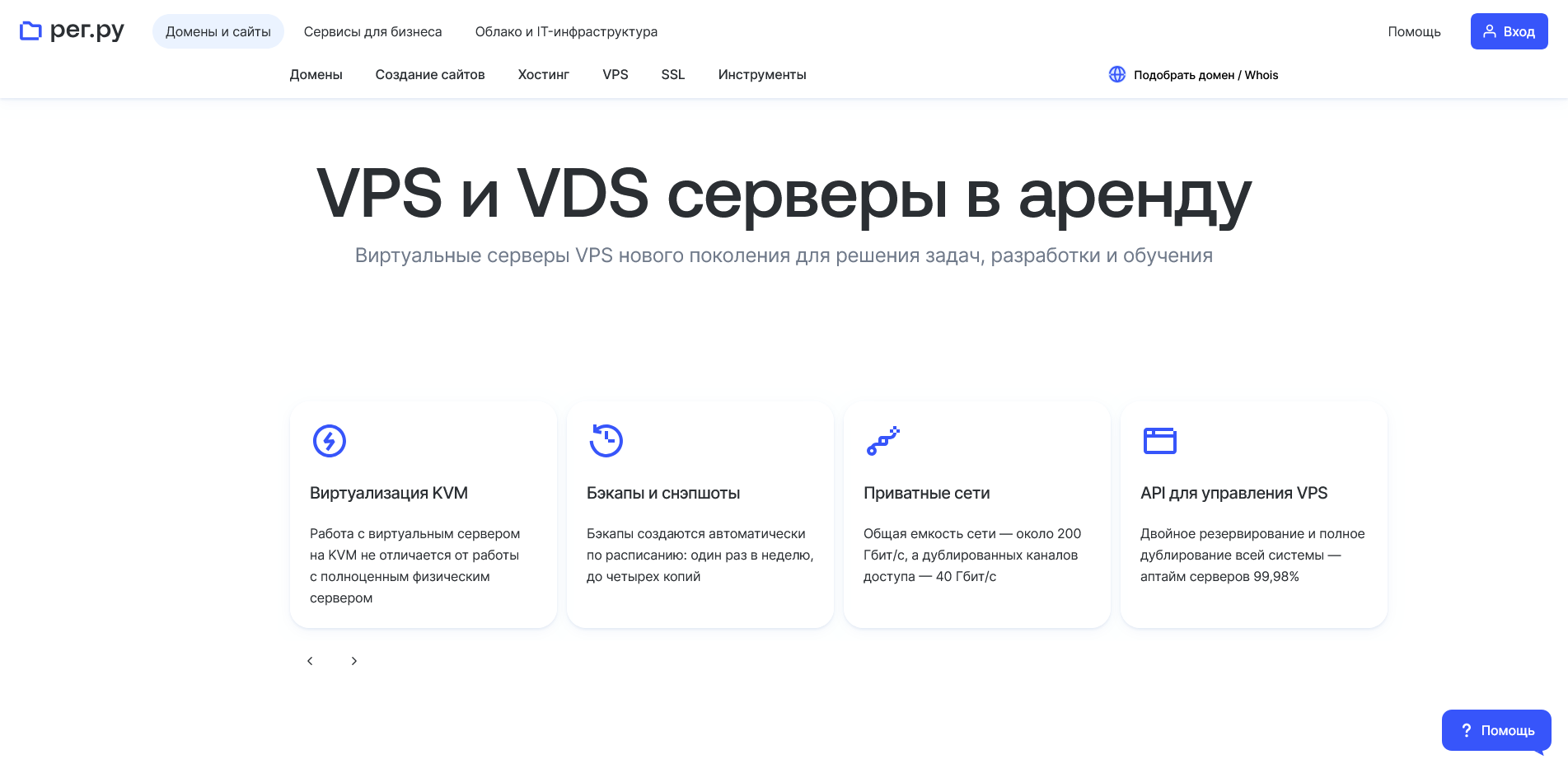1568x764 pixels.
Task: Advance carousel with right arrow
Action: coord(353,660)
